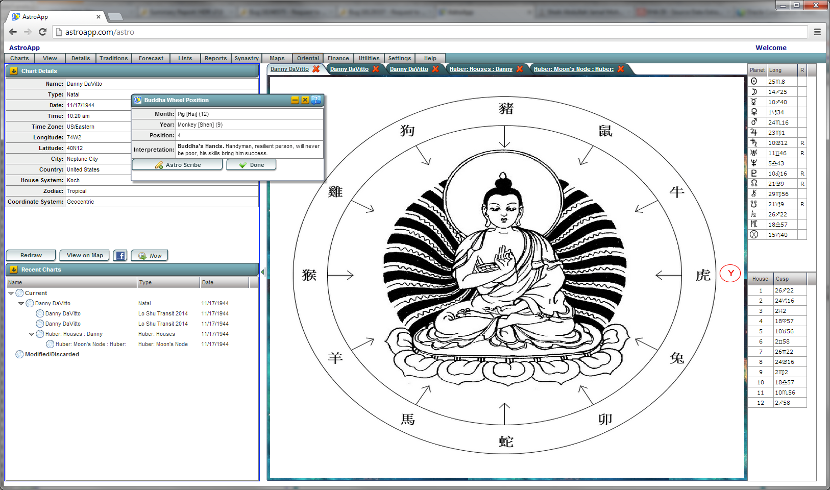Screen dimensions: 830x490
Task: Collapse the Current tree node
Action: [11, 293]
